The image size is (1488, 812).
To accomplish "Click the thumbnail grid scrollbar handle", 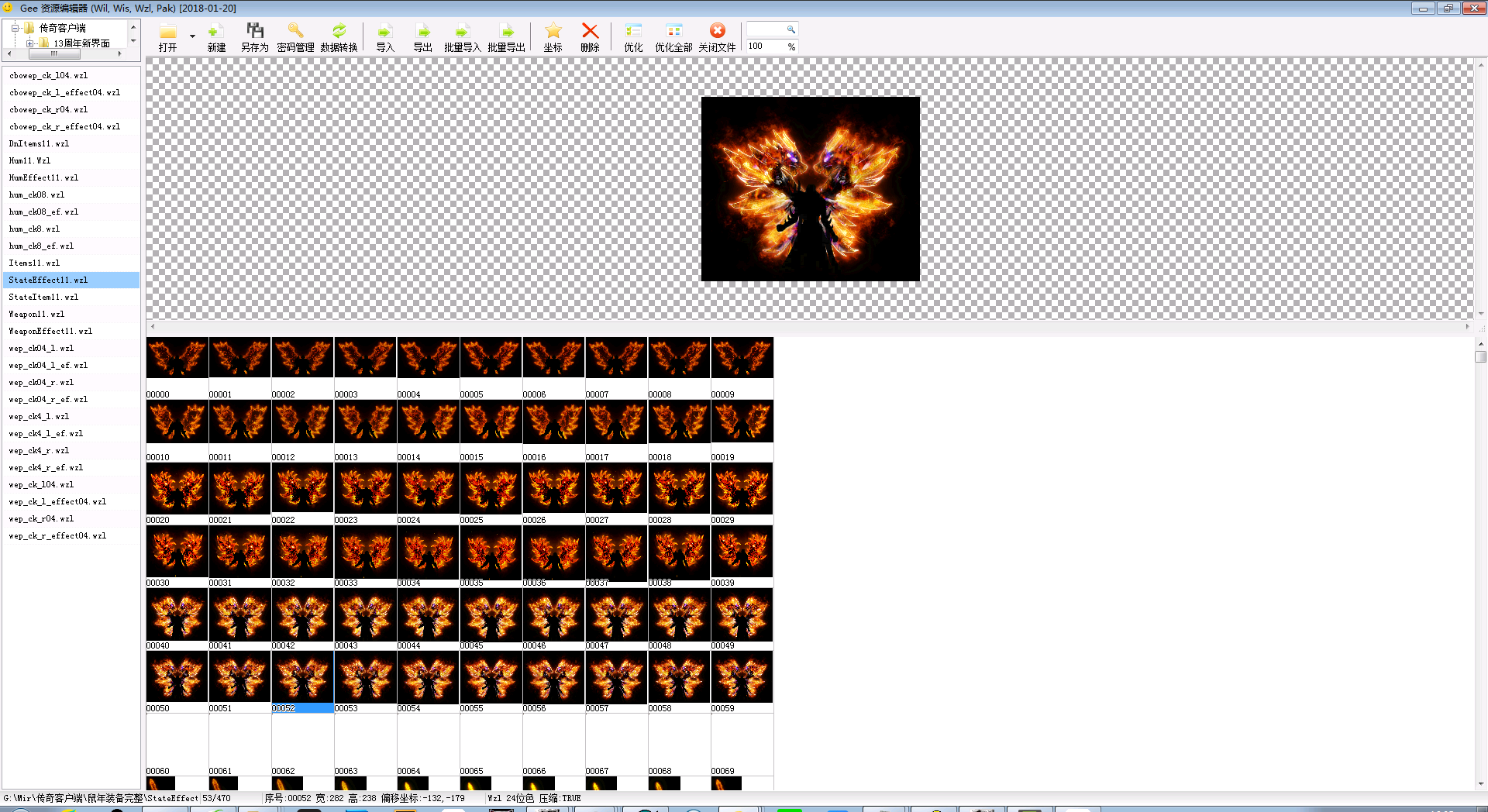I will [x=1480, y=357].
